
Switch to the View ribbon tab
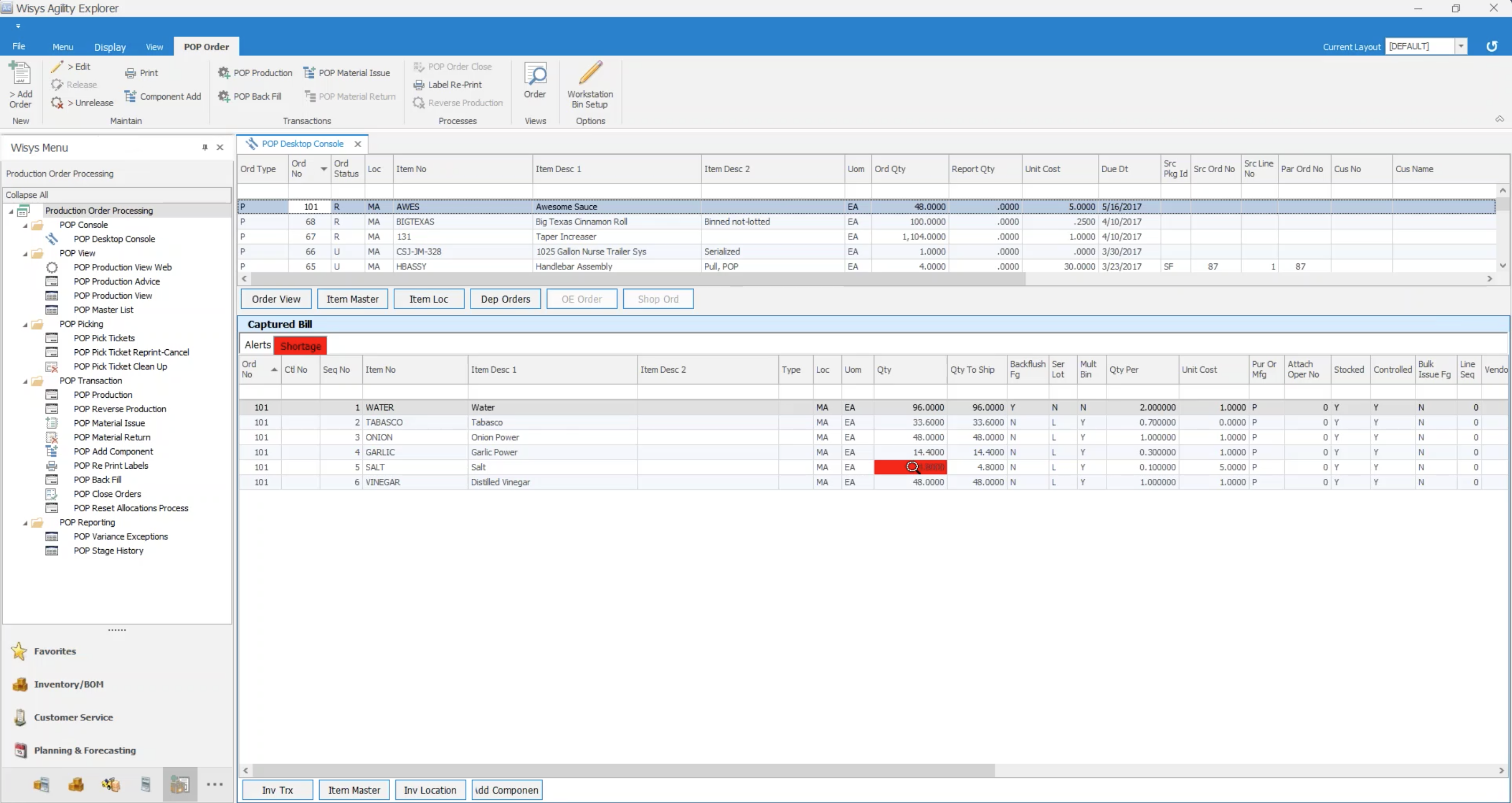coord(154,47)
